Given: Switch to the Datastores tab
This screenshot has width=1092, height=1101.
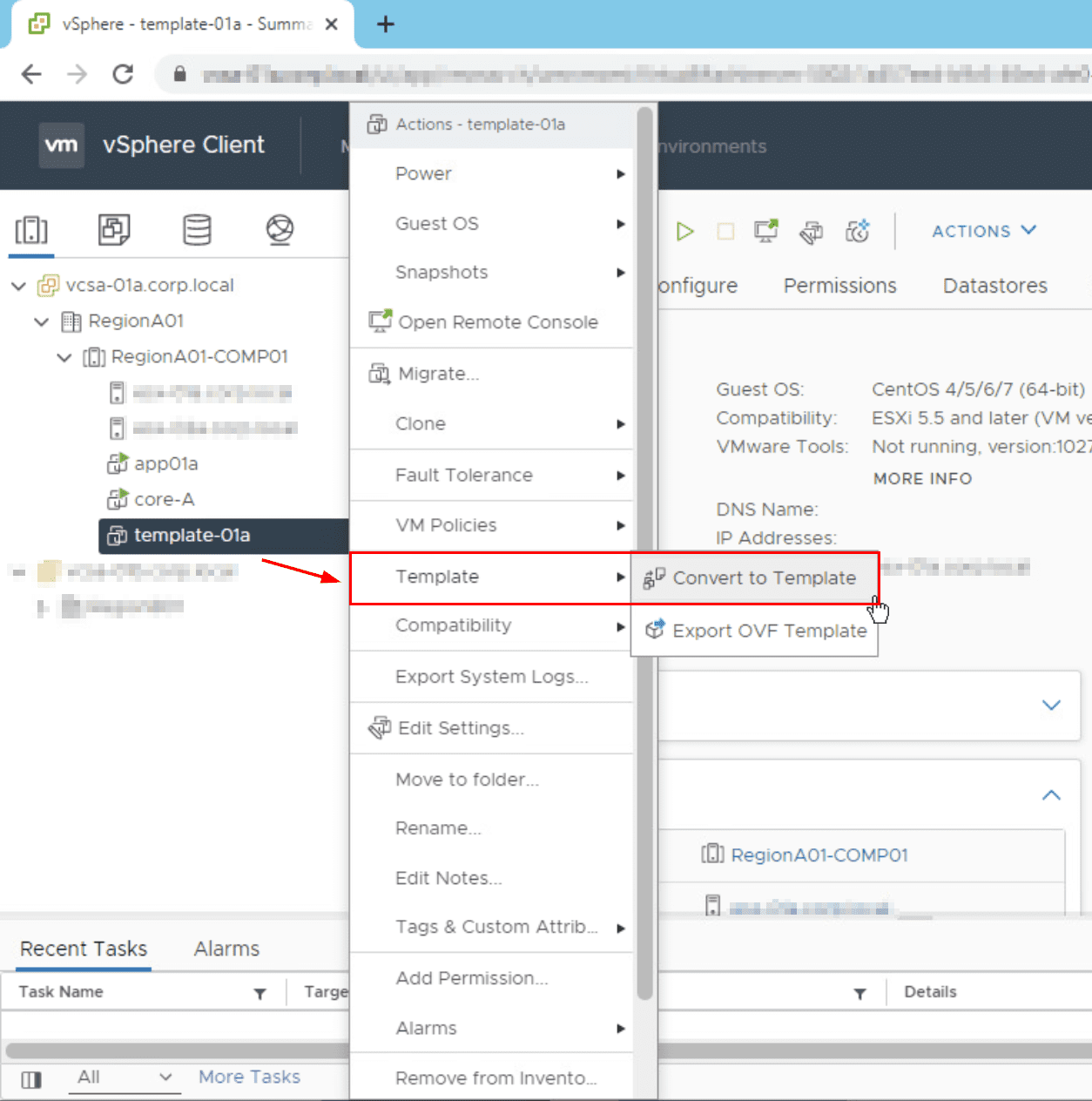Looking at the screenshot, I should click(994, 286).
